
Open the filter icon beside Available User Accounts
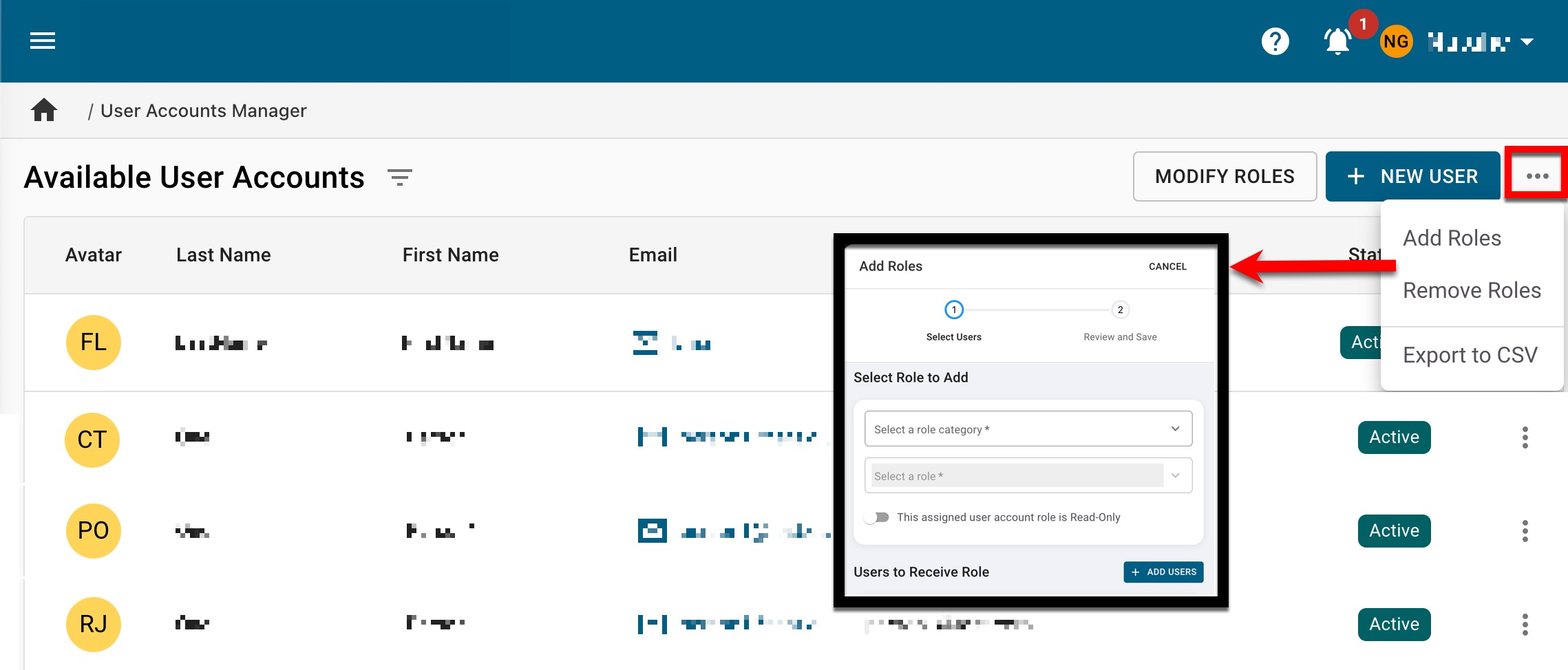[400, 177]
